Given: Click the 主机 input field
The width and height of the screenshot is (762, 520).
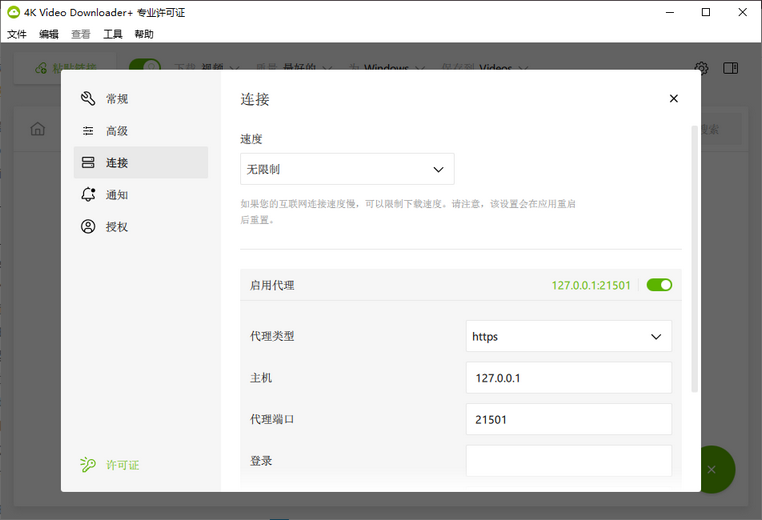Looking at the screenshot, I should tap(568, 378).
